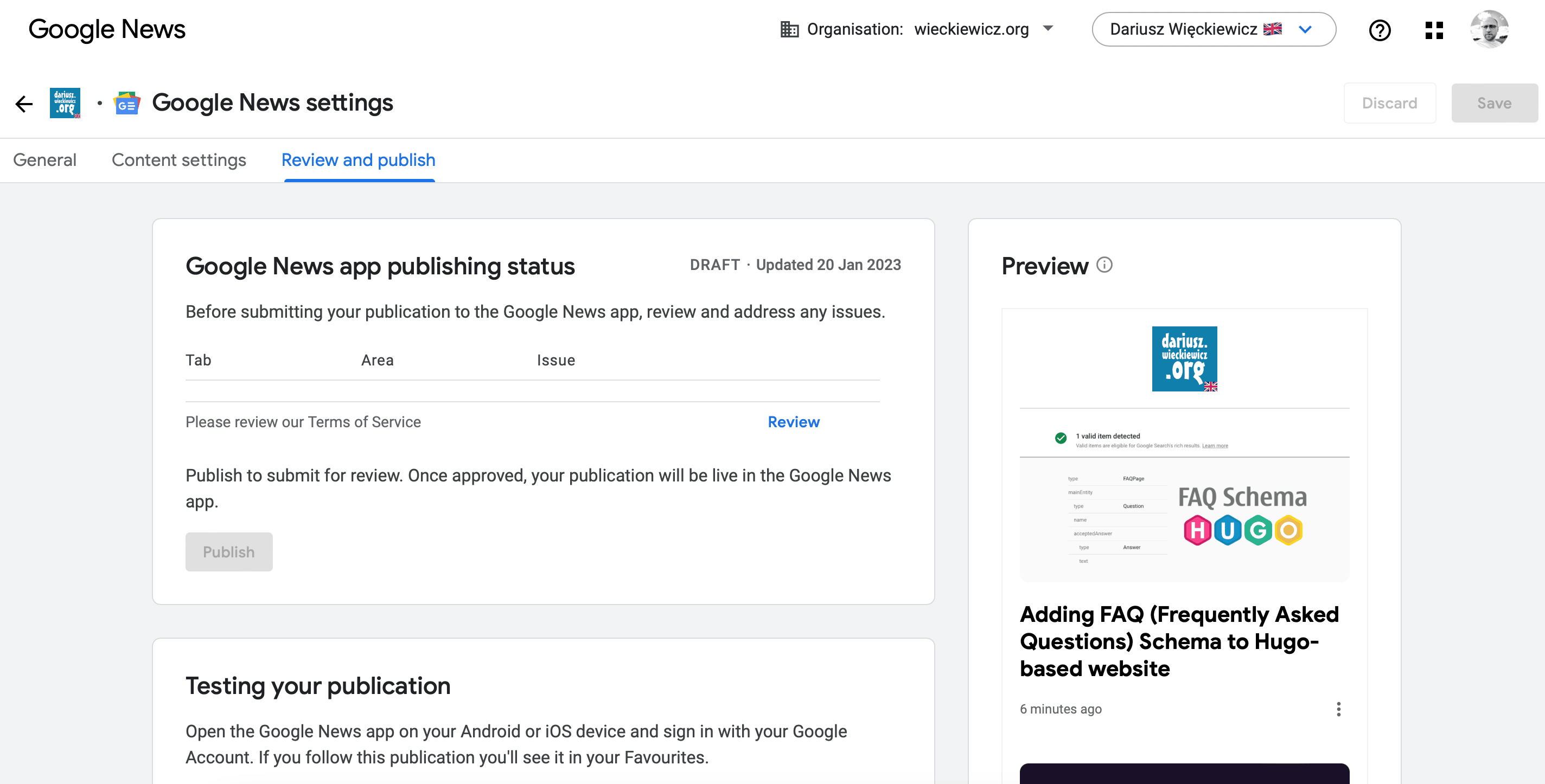Click the Area column header
Viewport: 1545px width, 784px height.
point(377,360)
